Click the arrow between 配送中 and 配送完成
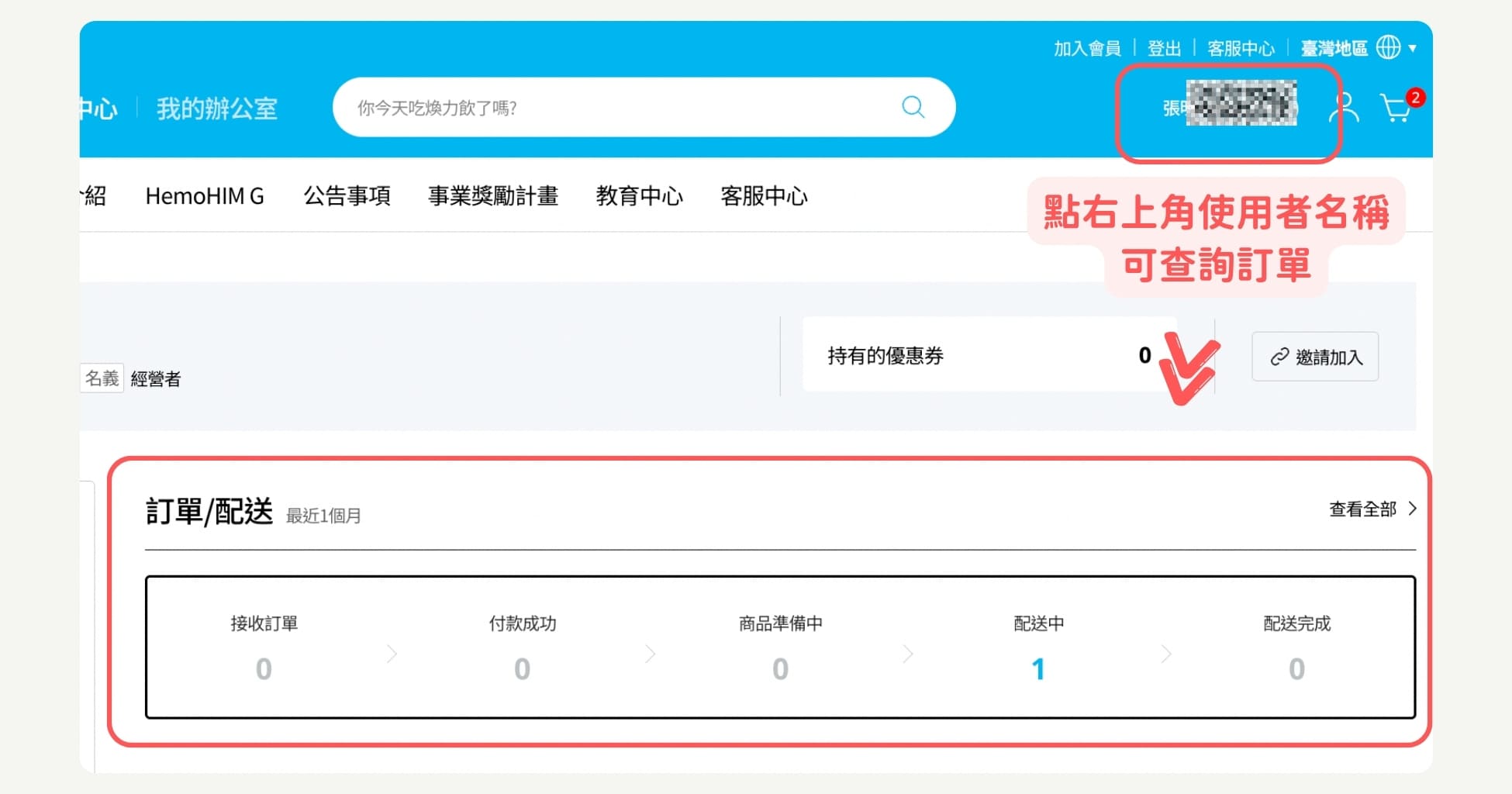This screenshot has width=1512, height=794. (1166, 654)
